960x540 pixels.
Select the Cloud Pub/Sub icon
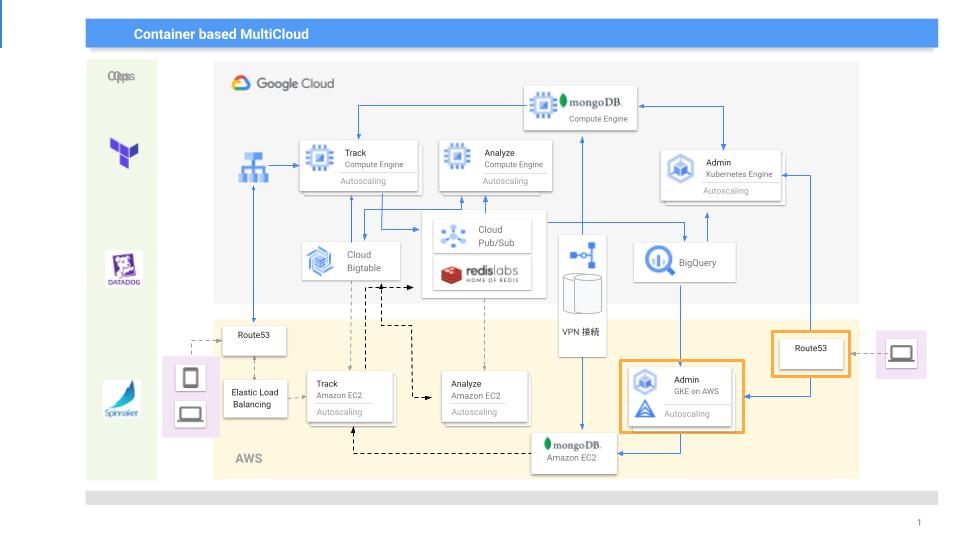(x=455, y=236)
